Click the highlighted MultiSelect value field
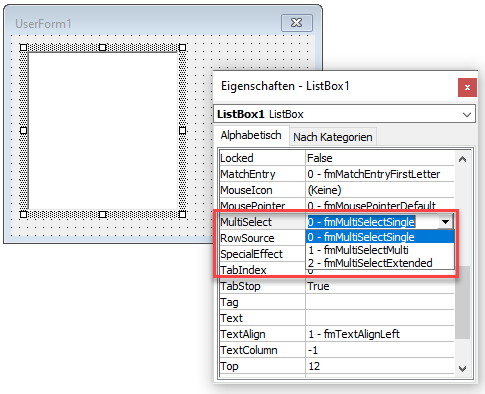This screenshot has width=485, height=394. 361,222
